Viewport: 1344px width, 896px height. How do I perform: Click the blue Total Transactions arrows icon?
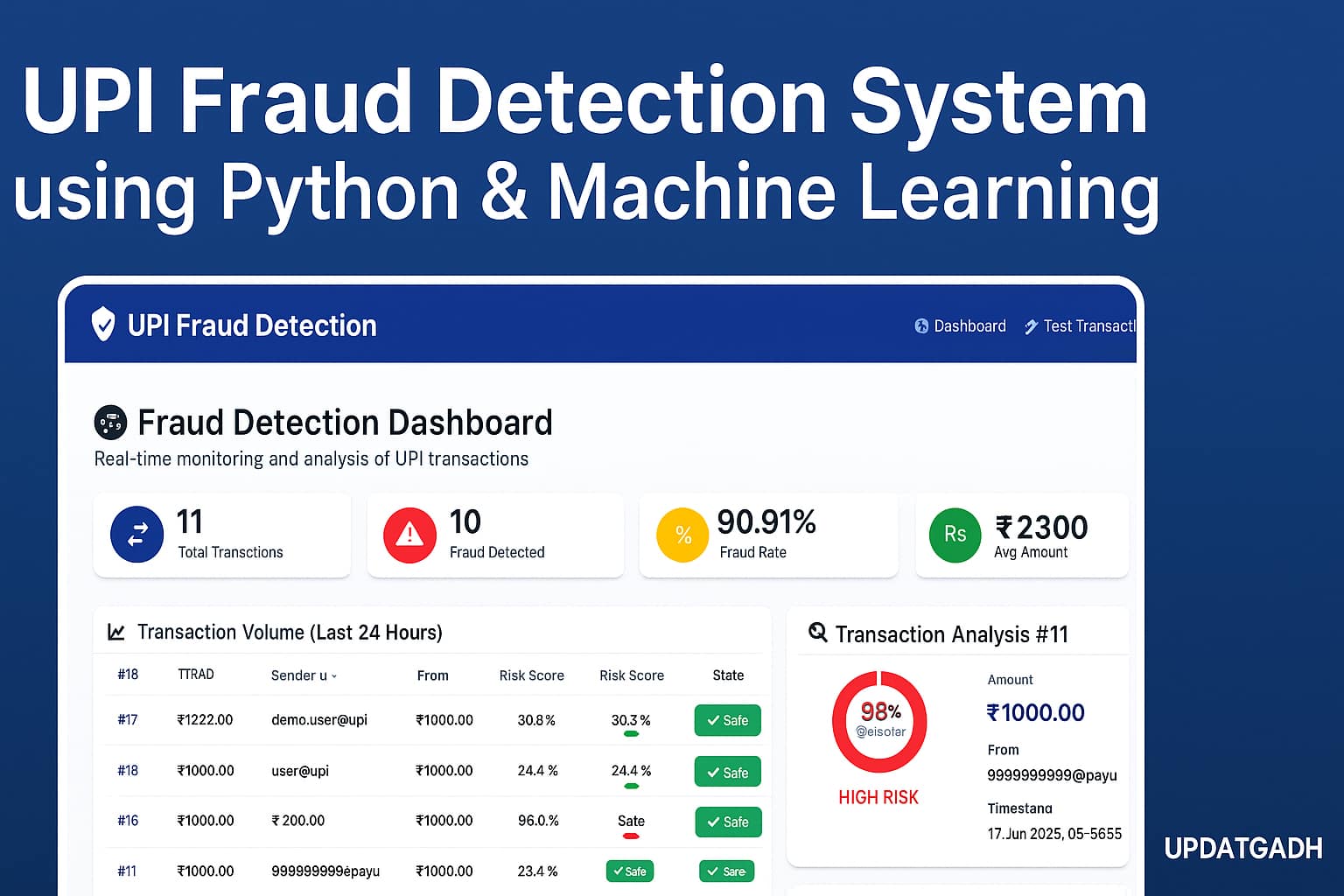137,534
